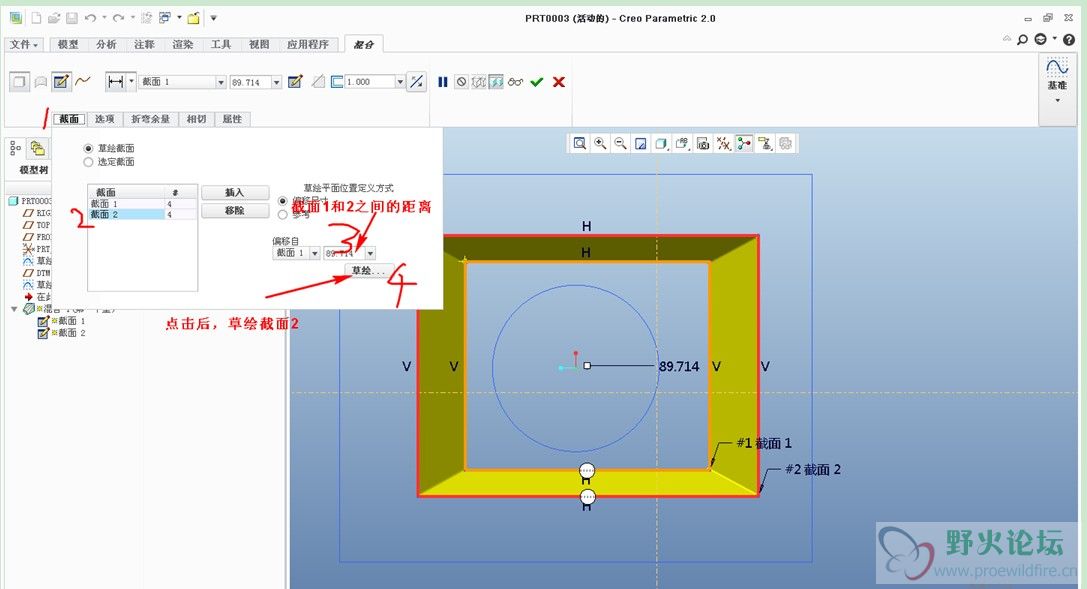Viewport: 1087px width, 589px height.
Task: Click the Windows switcher icon
Action: coord(165,18)
